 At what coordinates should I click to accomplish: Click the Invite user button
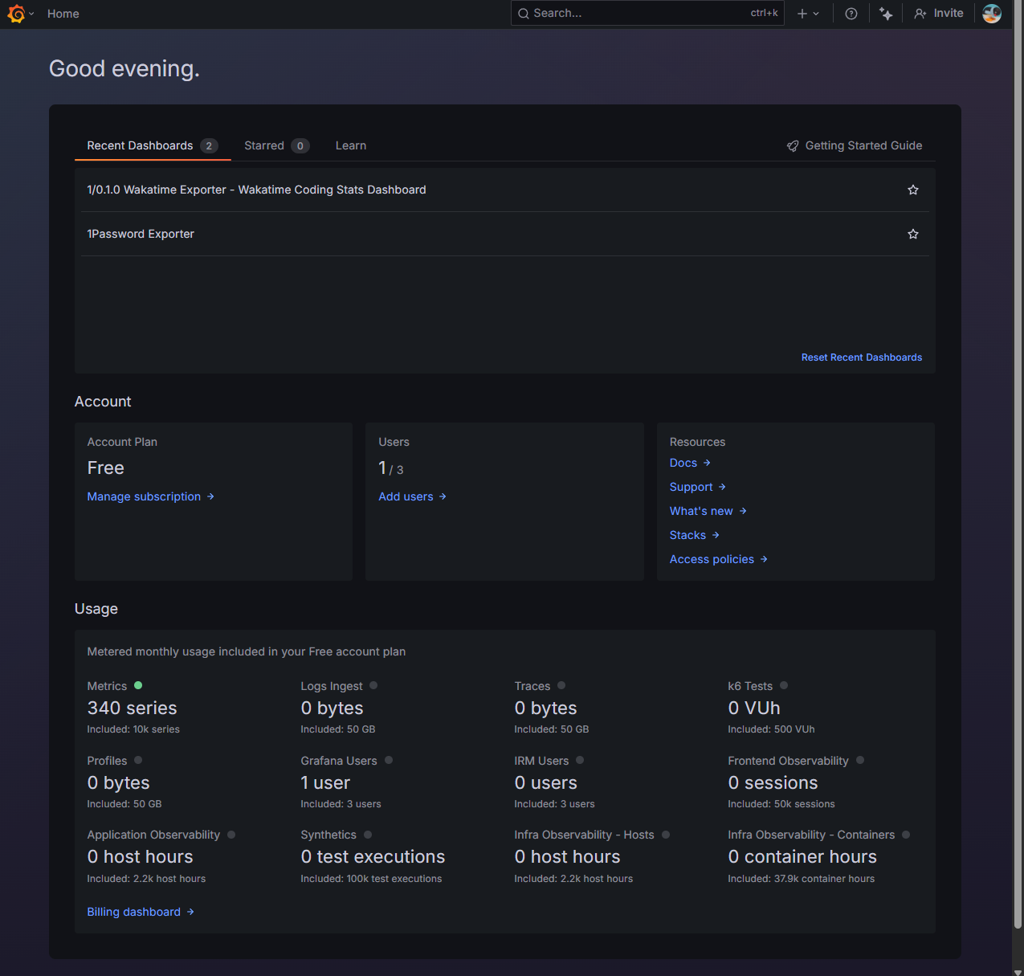(938, 14)
